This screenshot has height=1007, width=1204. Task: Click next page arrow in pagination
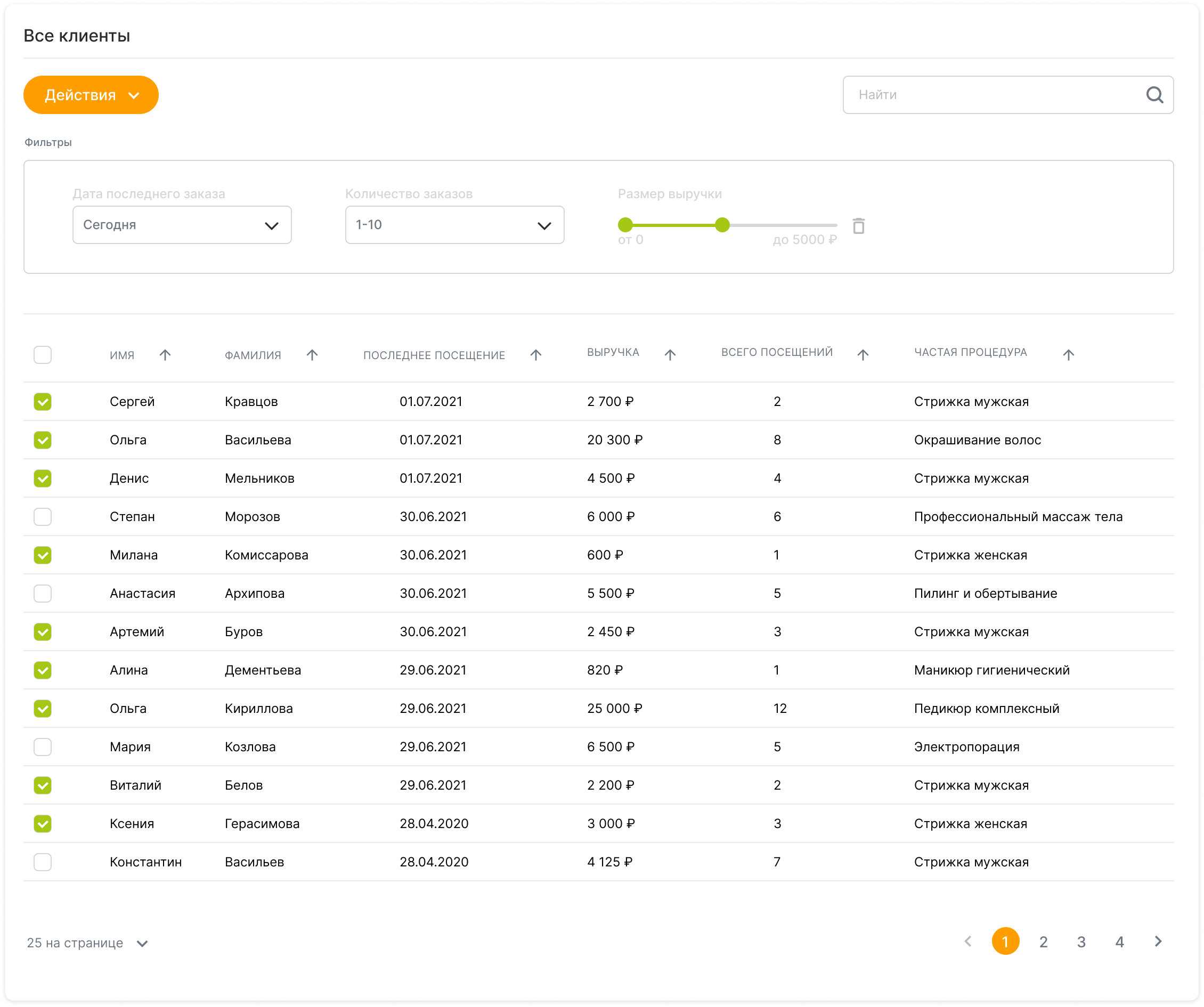(x=1158, y=941)
